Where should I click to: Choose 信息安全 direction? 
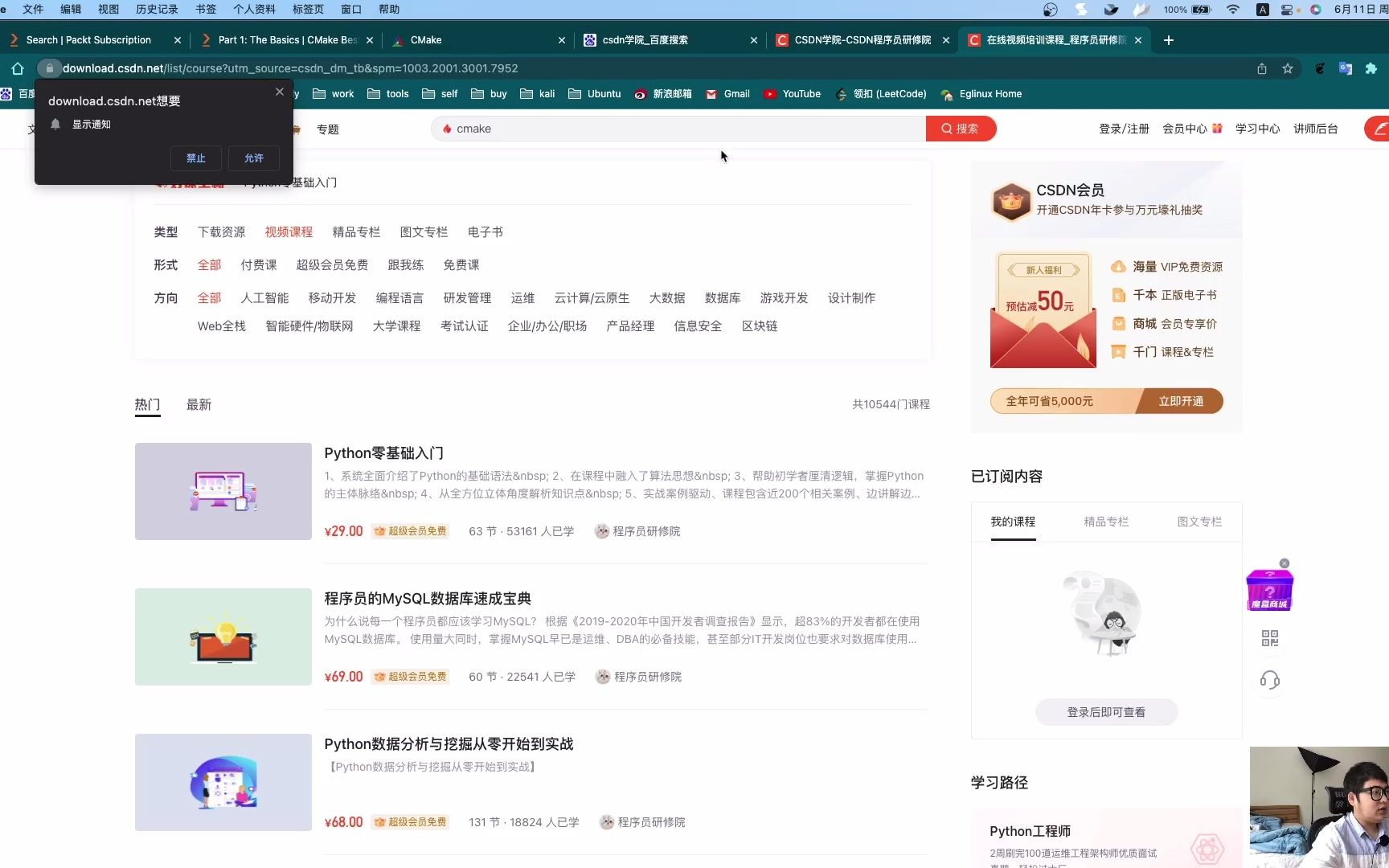[x=698, y=326]
